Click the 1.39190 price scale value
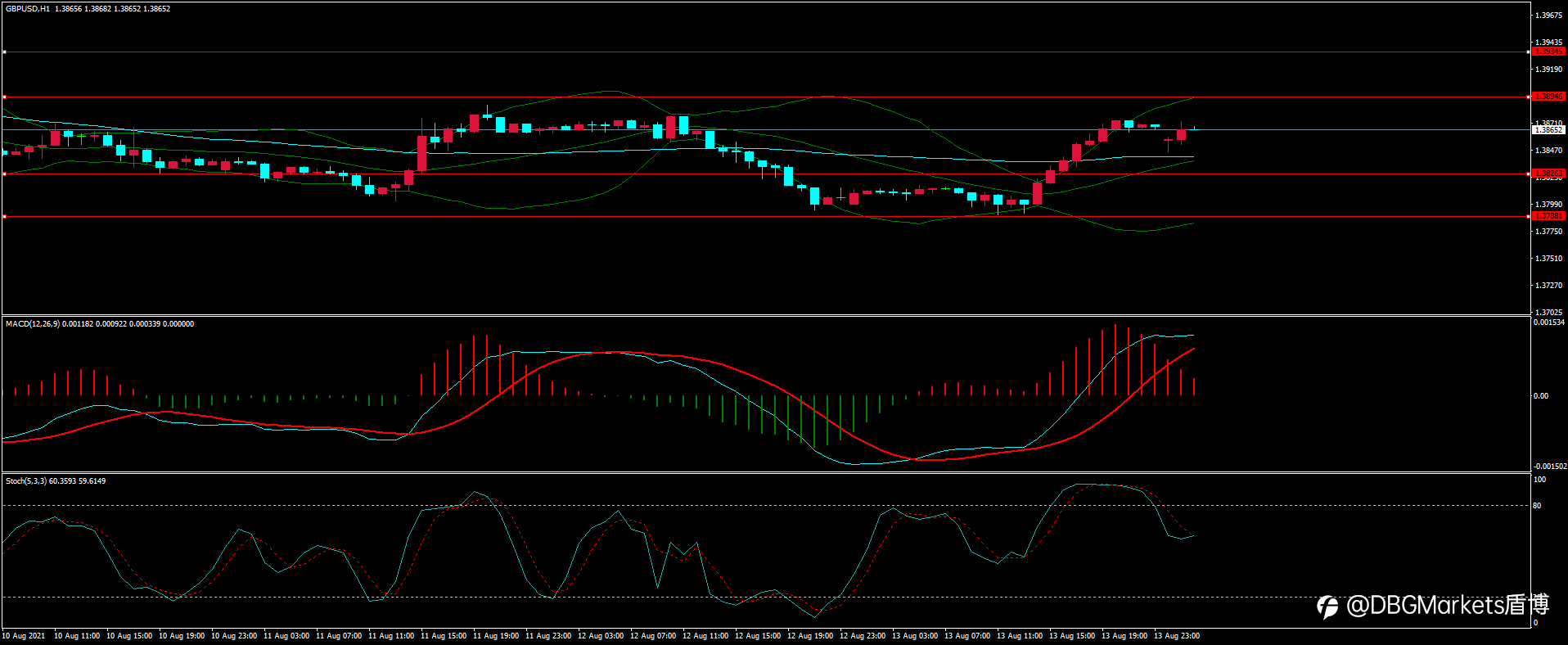The height and width of the screenshot is (645, 1568). pyautogui.click(x=1548, y=70)
